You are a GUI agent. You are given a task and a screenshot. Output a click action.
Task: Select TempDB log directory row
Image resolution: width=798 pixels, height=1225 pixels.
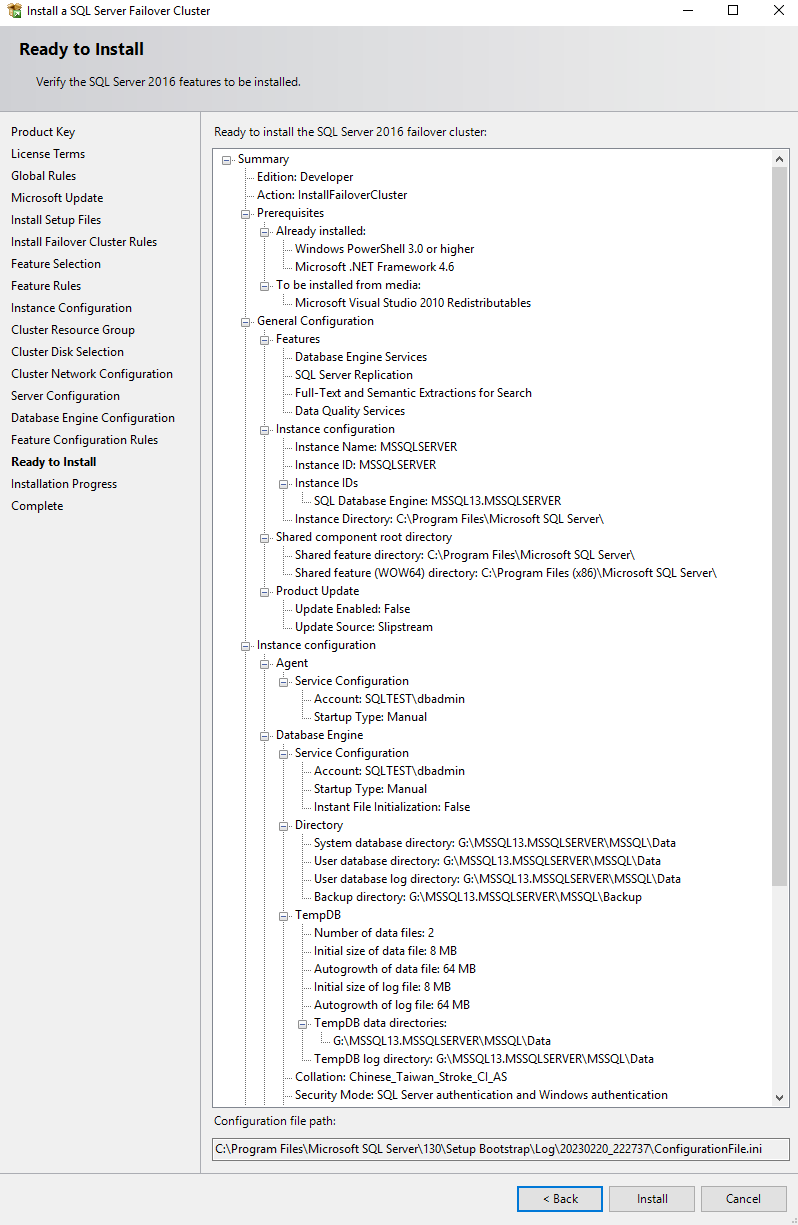484,1059
